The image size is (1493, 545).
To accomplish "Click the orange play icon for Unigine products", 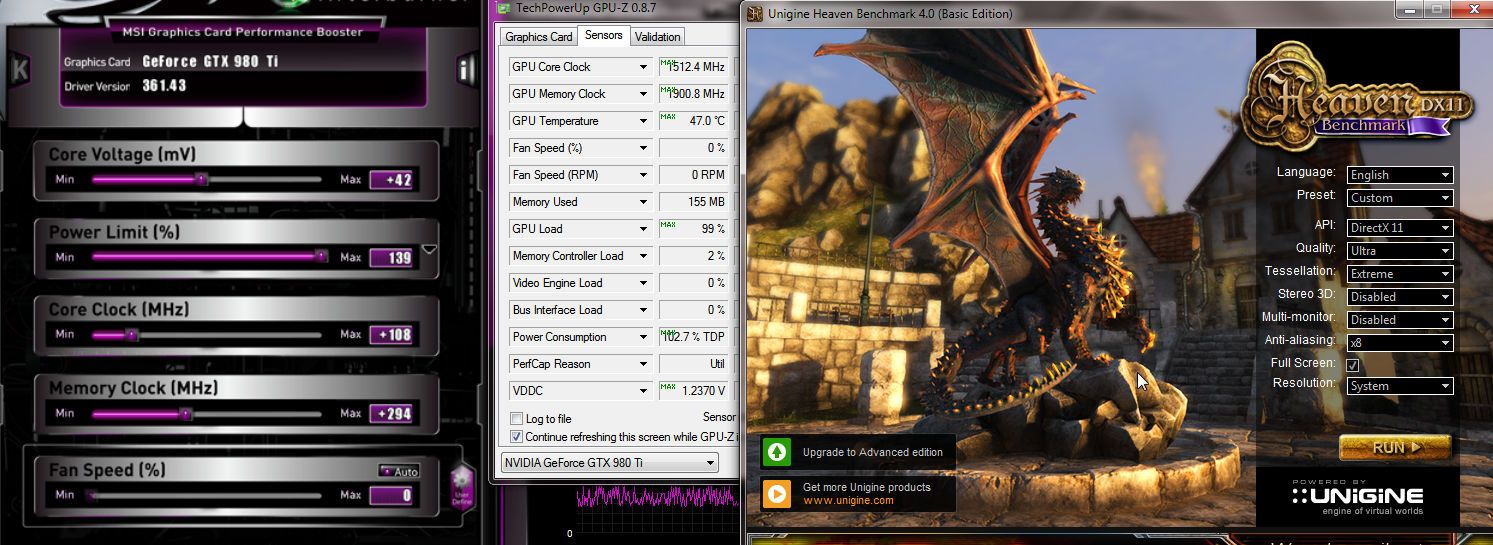I will (x=777, y=493).
